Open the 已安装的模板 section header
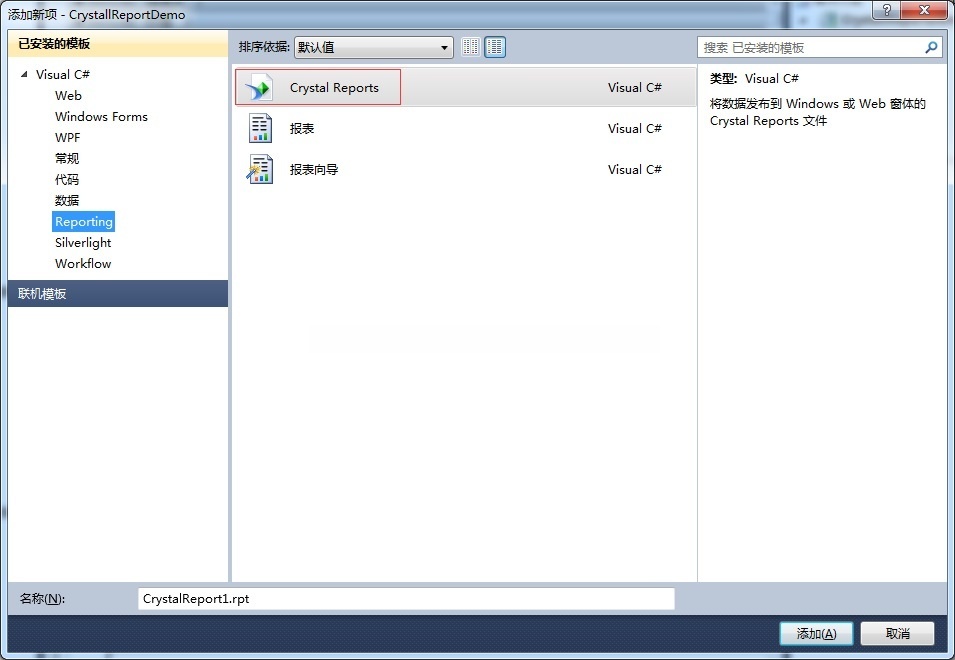 coord(118,44)
